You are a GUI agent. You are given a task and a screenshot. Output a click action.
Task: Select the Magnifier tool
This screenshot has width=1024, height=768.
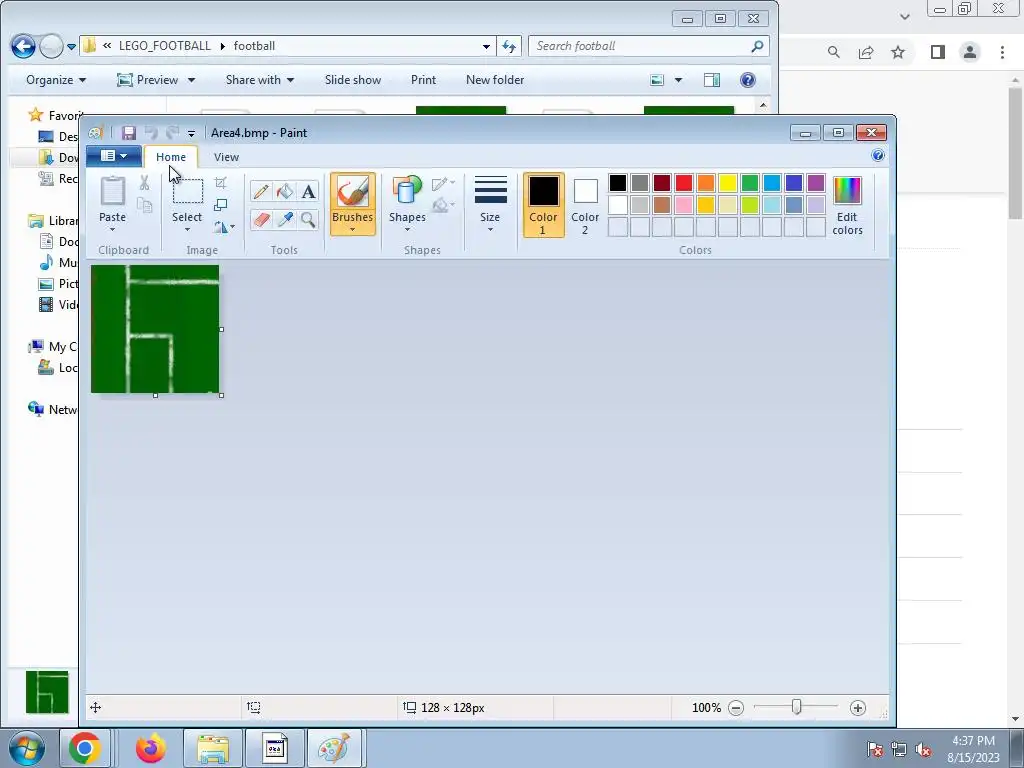308,219
